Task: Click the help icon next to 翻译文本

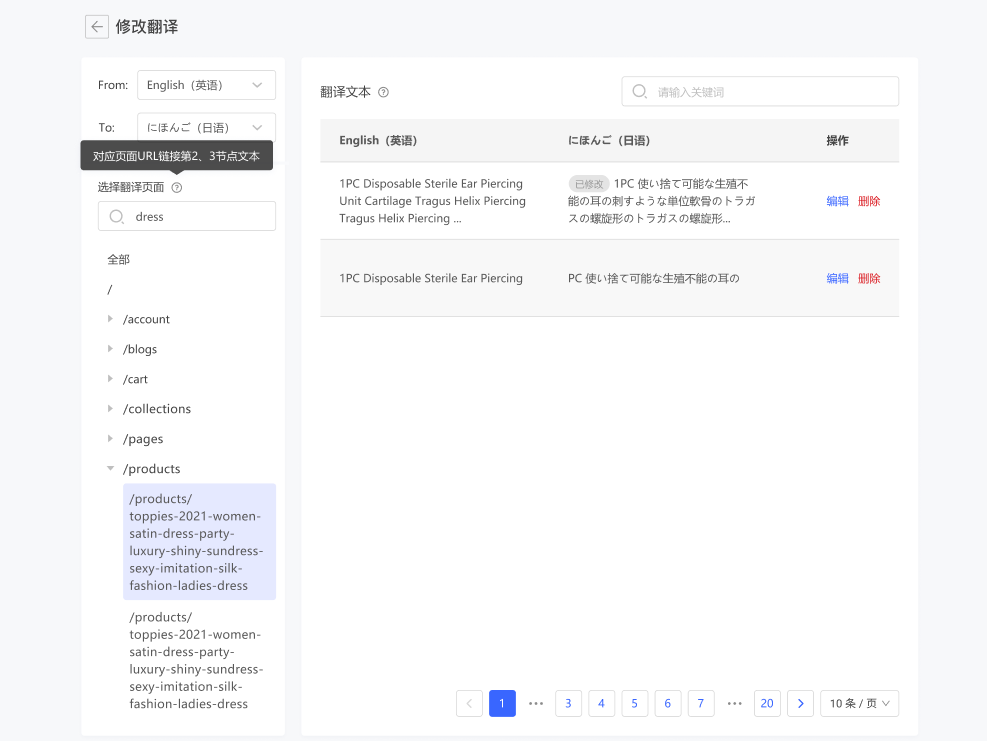Action: coord(383,92)
